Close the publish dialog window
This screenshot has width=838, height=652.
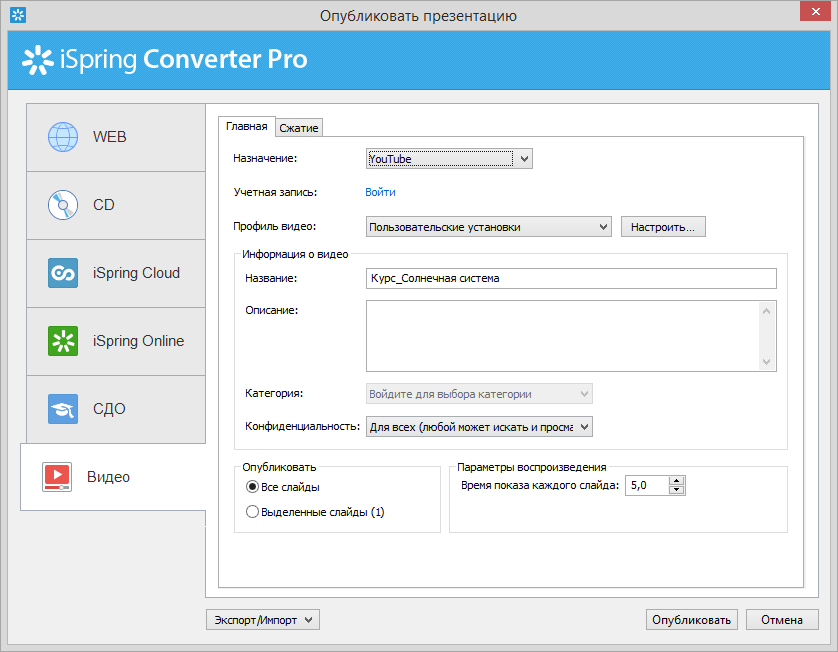[816, 11]
